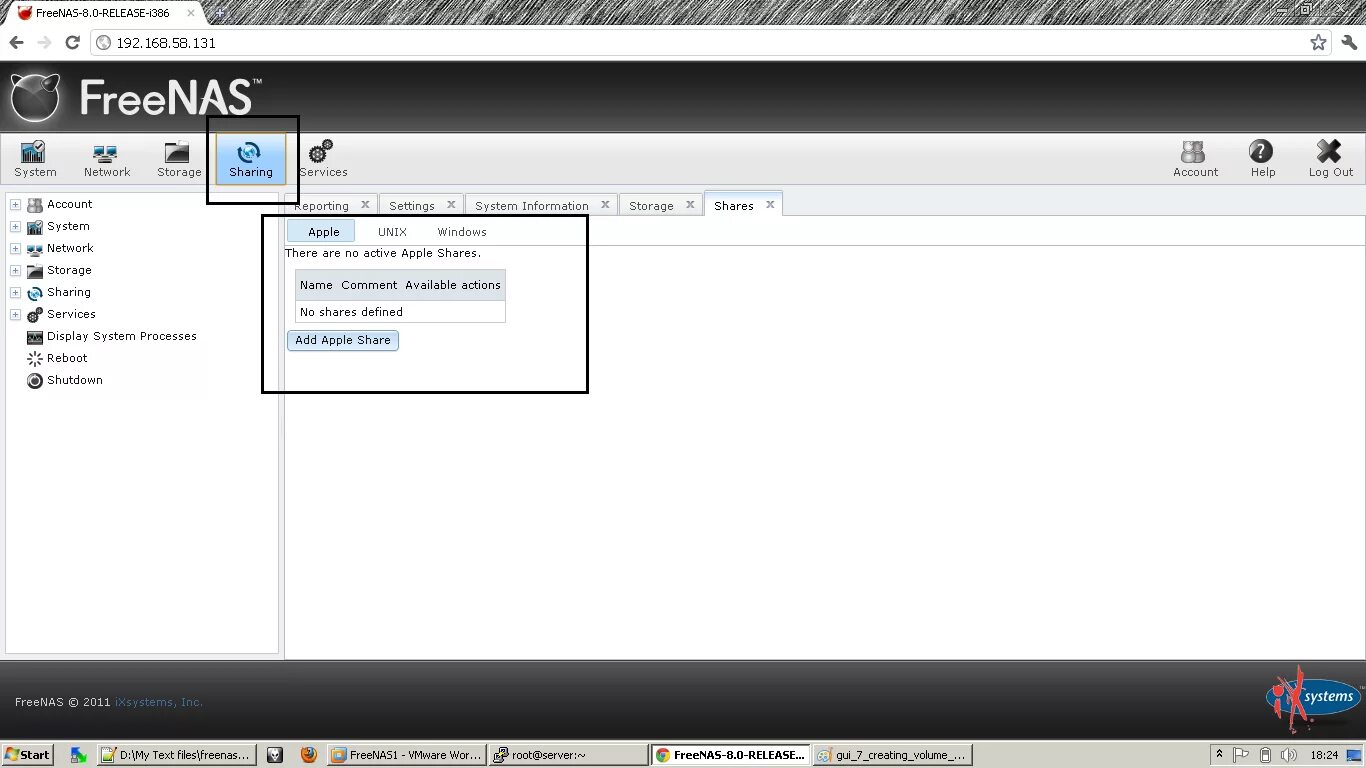Screen dimensions: 1366x768
Task: Select System in the sidebar tree
Action: point(68,226)
